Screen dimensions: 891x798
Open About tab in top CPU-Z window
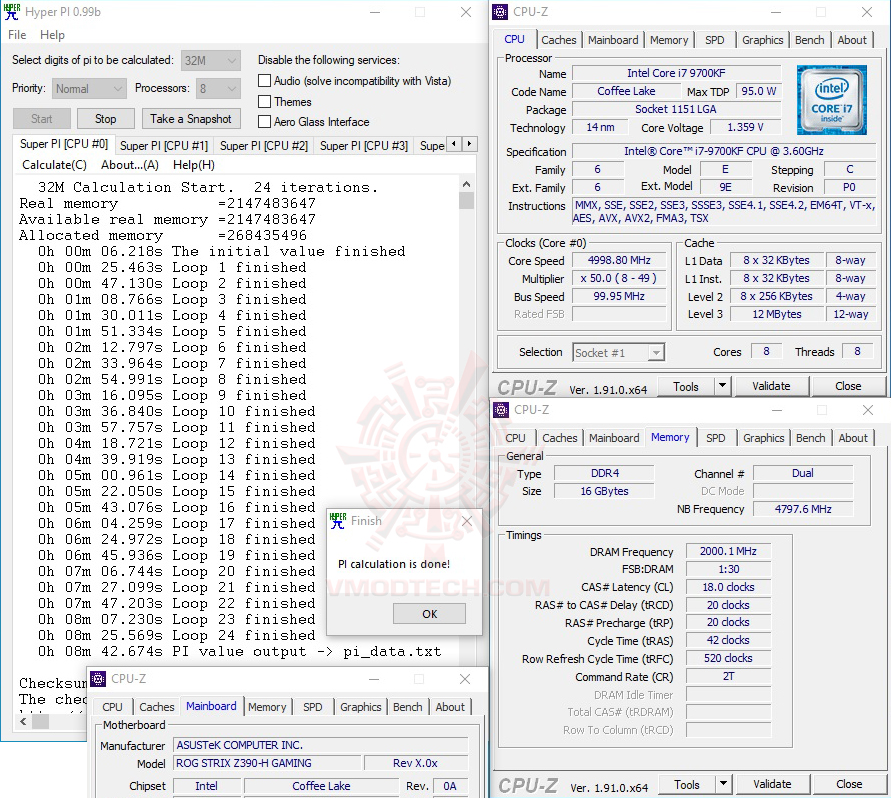(852, 40)
